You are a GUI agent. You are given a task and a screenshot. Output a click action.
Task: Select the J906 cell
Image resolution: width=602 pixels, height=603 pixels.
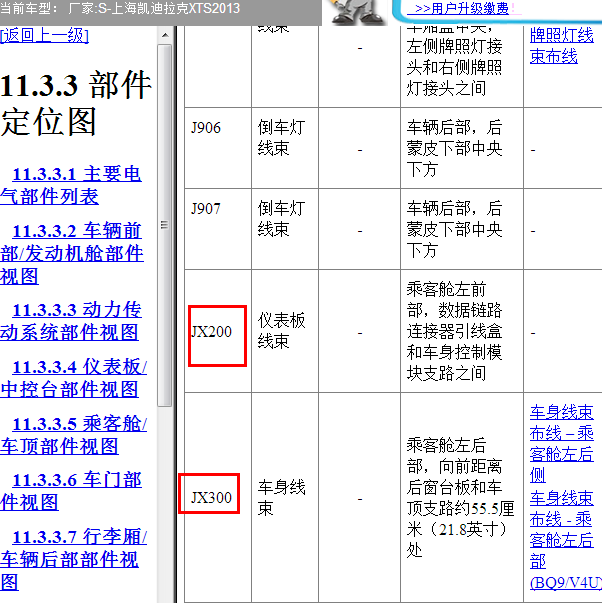click(x=218, y=148)
